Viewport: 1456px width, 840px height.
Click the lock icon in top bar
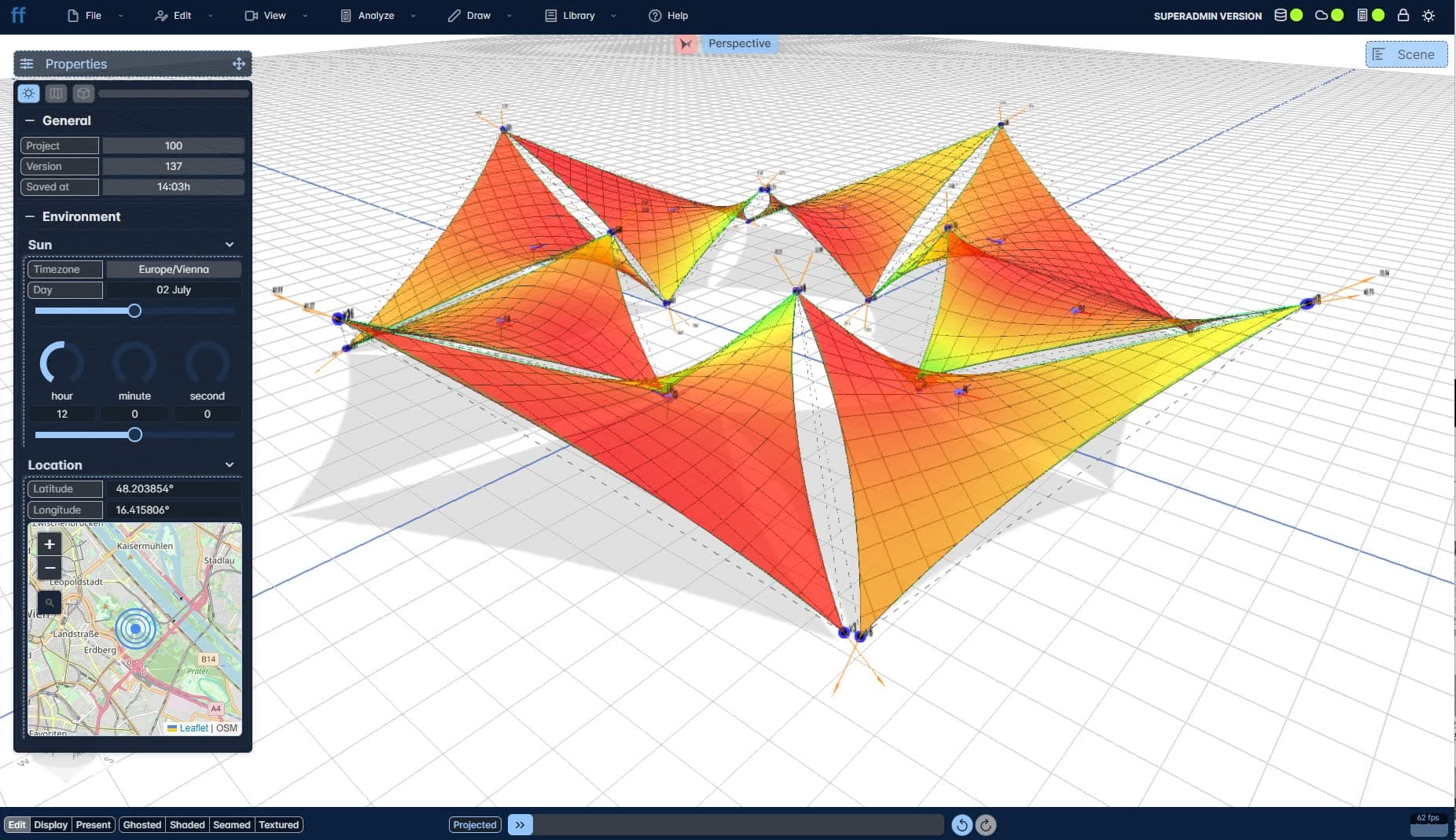1403,15
